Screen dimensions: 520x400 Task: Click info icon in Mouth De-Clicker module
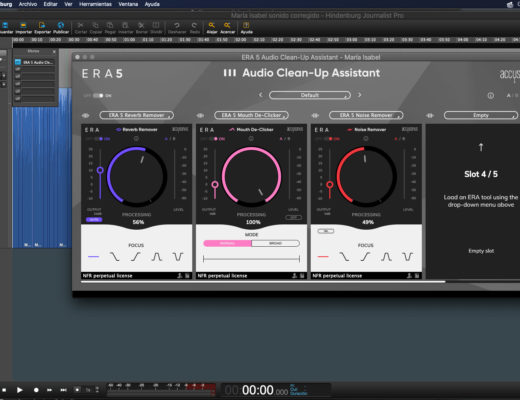(251, 138)
